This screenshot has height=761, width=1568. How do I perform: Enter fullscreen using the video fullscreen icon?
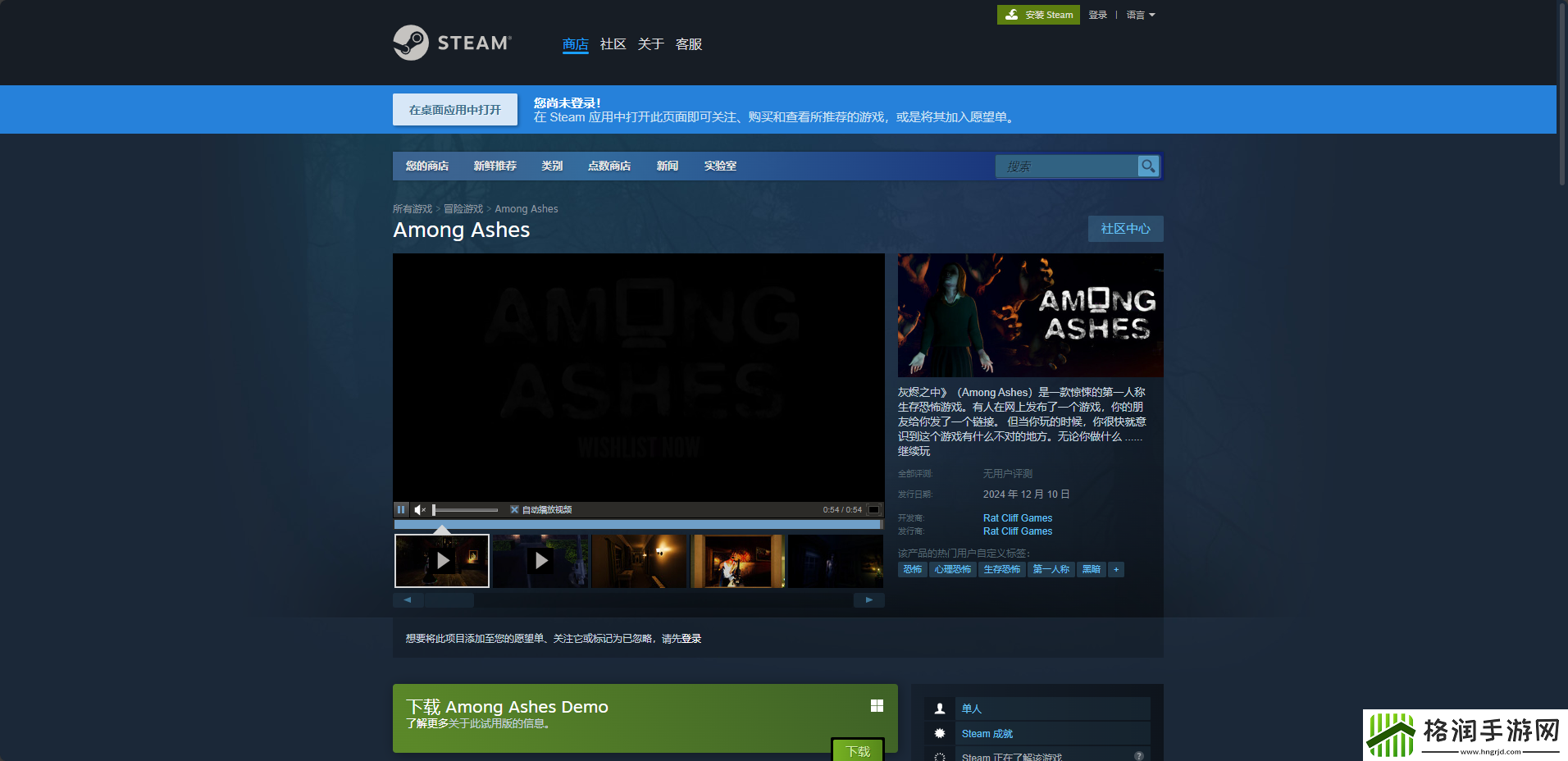873,509
